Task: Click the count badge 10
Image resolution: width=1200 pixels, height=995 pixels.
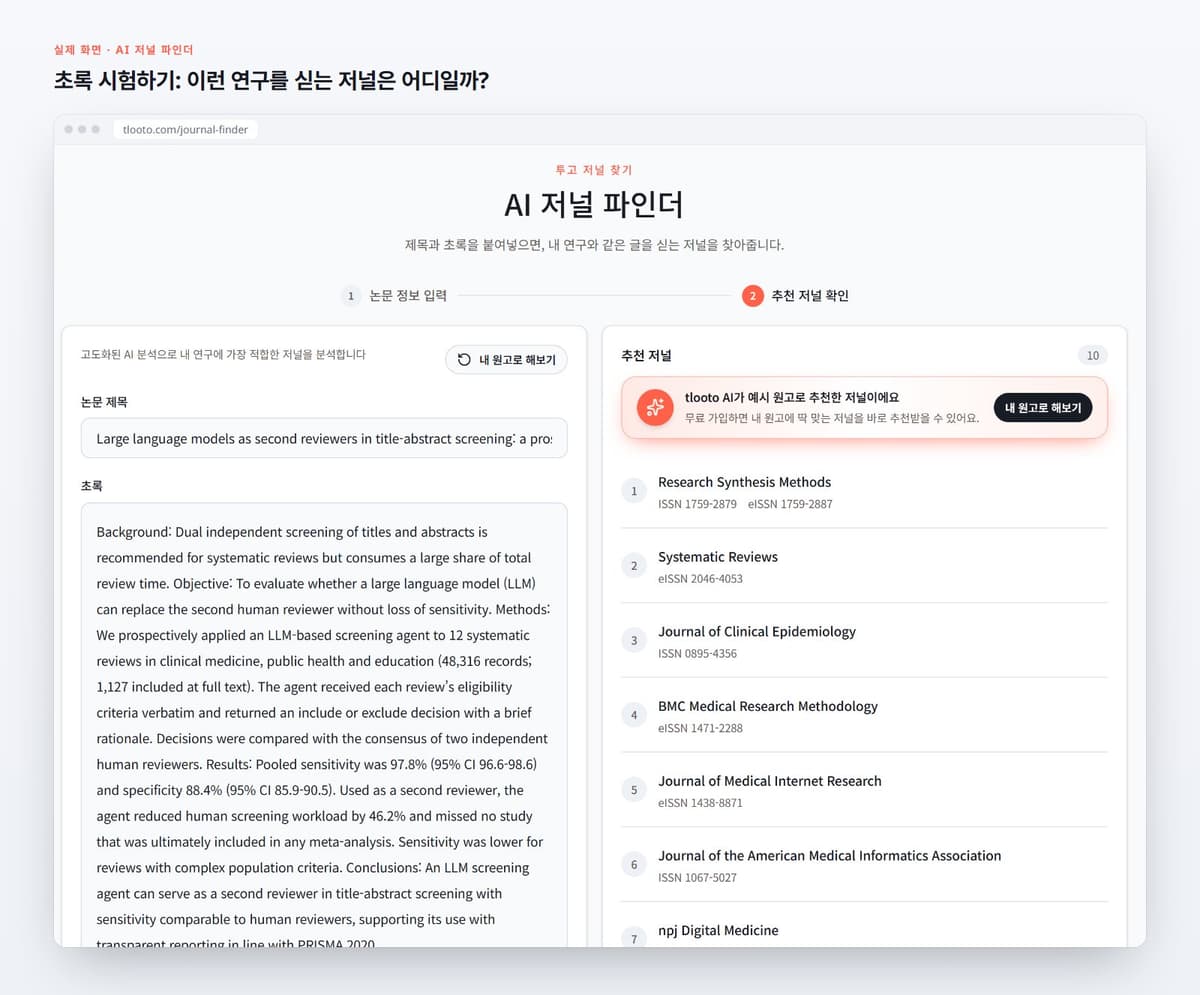Action: tap(1093, 356)
